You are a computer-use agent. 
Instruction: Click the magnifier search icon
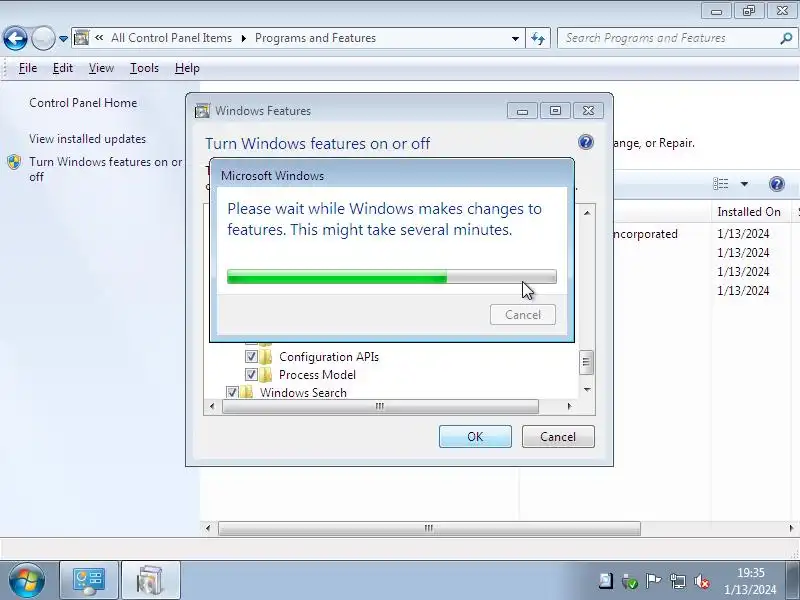[786, 38]
